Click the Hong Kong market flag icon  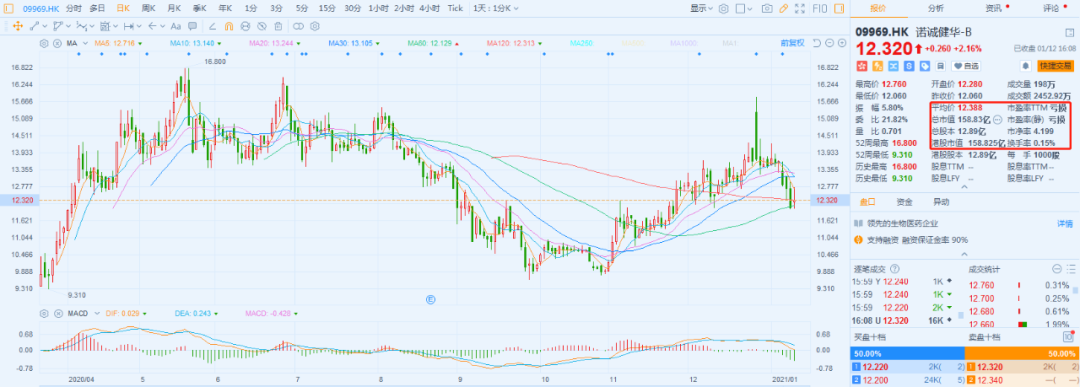tap(861, 66)
